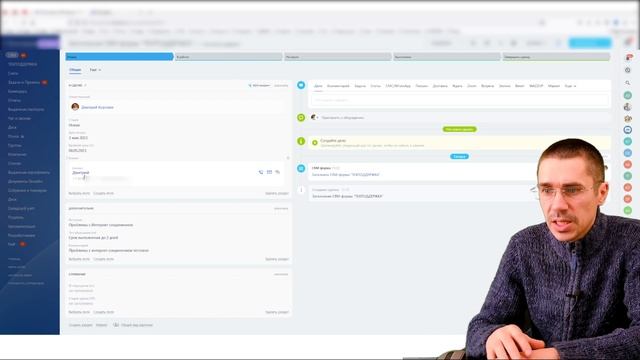Click the small avatar next to discussion invite
This screenshot has width=640, height=360.
tap(313, 117)
